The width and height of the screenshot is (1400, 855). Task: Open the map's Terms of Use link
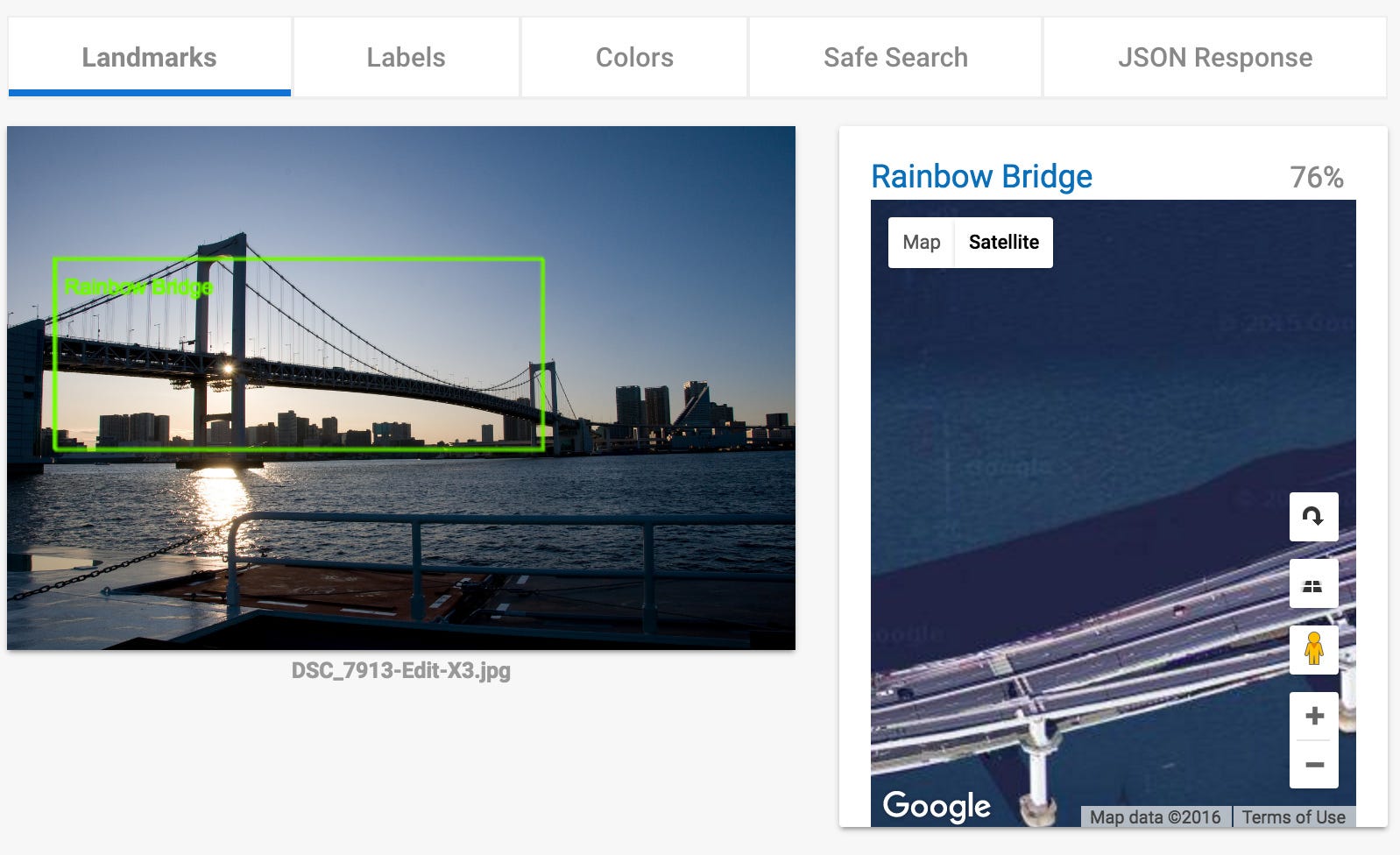point(1293,817)
